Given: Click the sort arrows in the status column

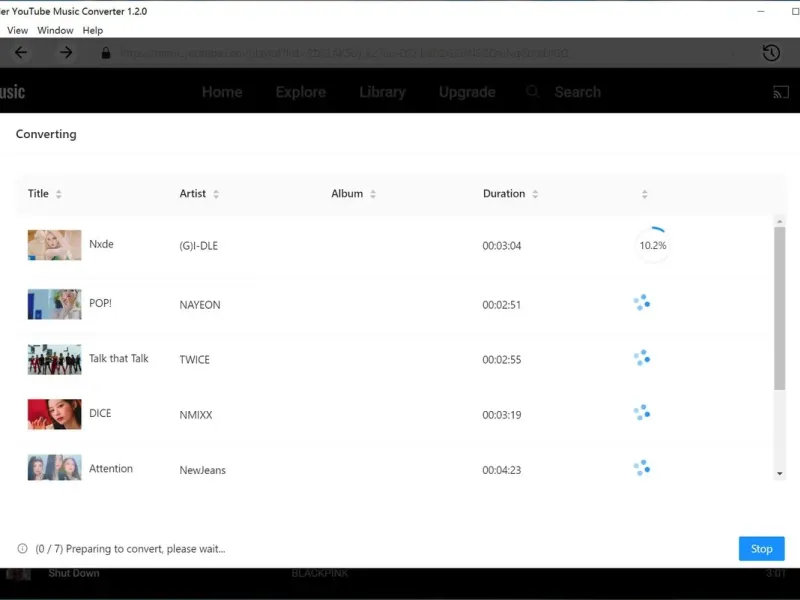Looking at the screenshot, I should tap(645, 194).
